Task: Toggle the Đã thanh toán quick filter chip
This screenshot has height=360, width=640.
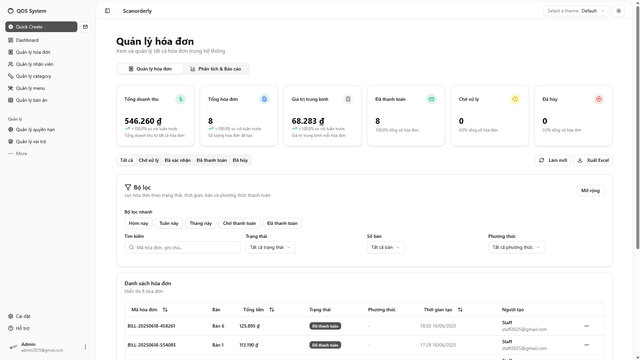Action: (x=282, y=223)
